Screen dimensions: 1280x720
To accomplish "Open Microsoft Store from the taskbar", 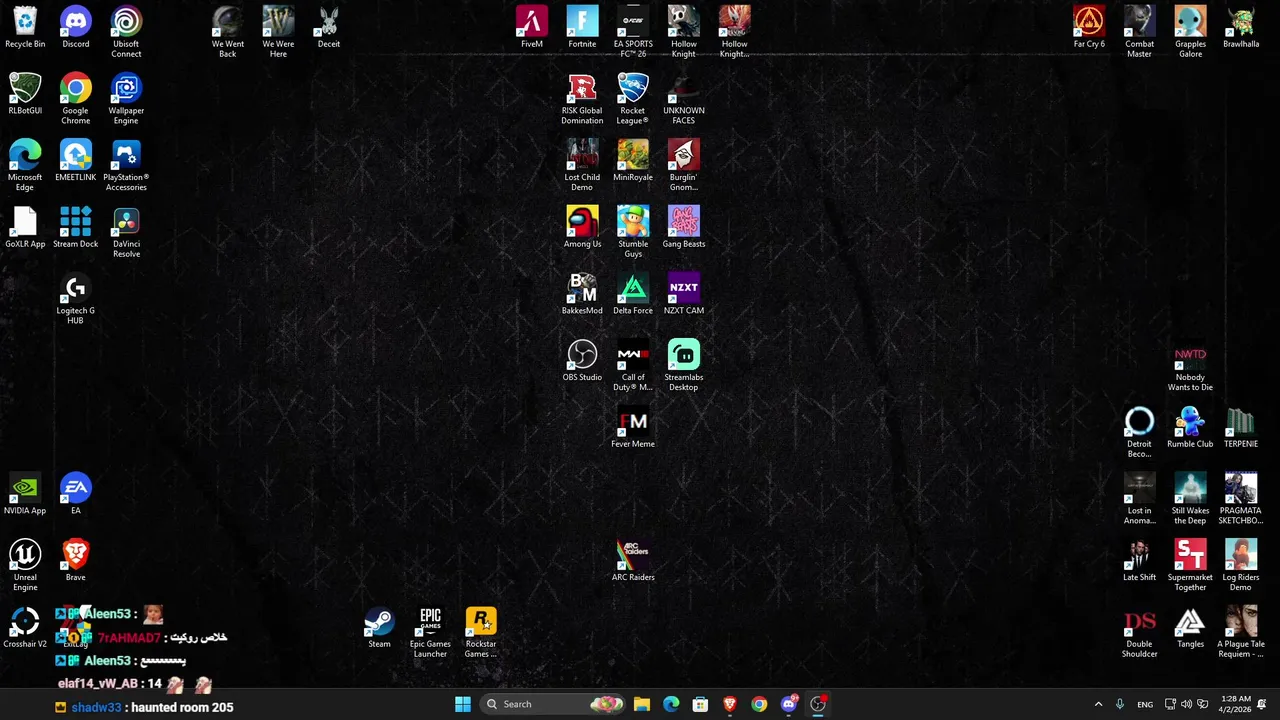I will 700,704.
